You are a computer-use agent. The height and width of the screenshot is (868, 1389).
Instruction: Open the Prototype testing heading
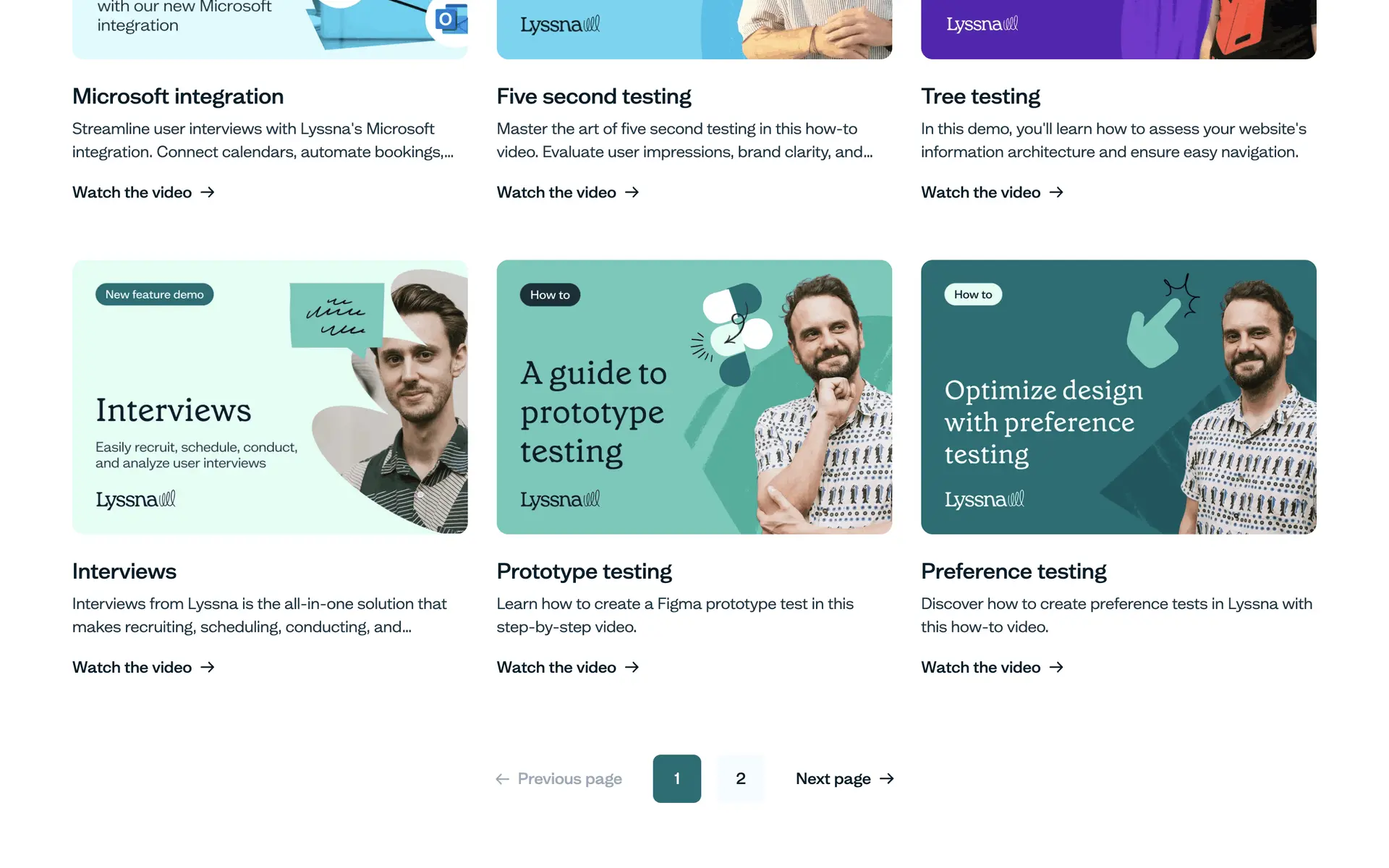[585, 571]
